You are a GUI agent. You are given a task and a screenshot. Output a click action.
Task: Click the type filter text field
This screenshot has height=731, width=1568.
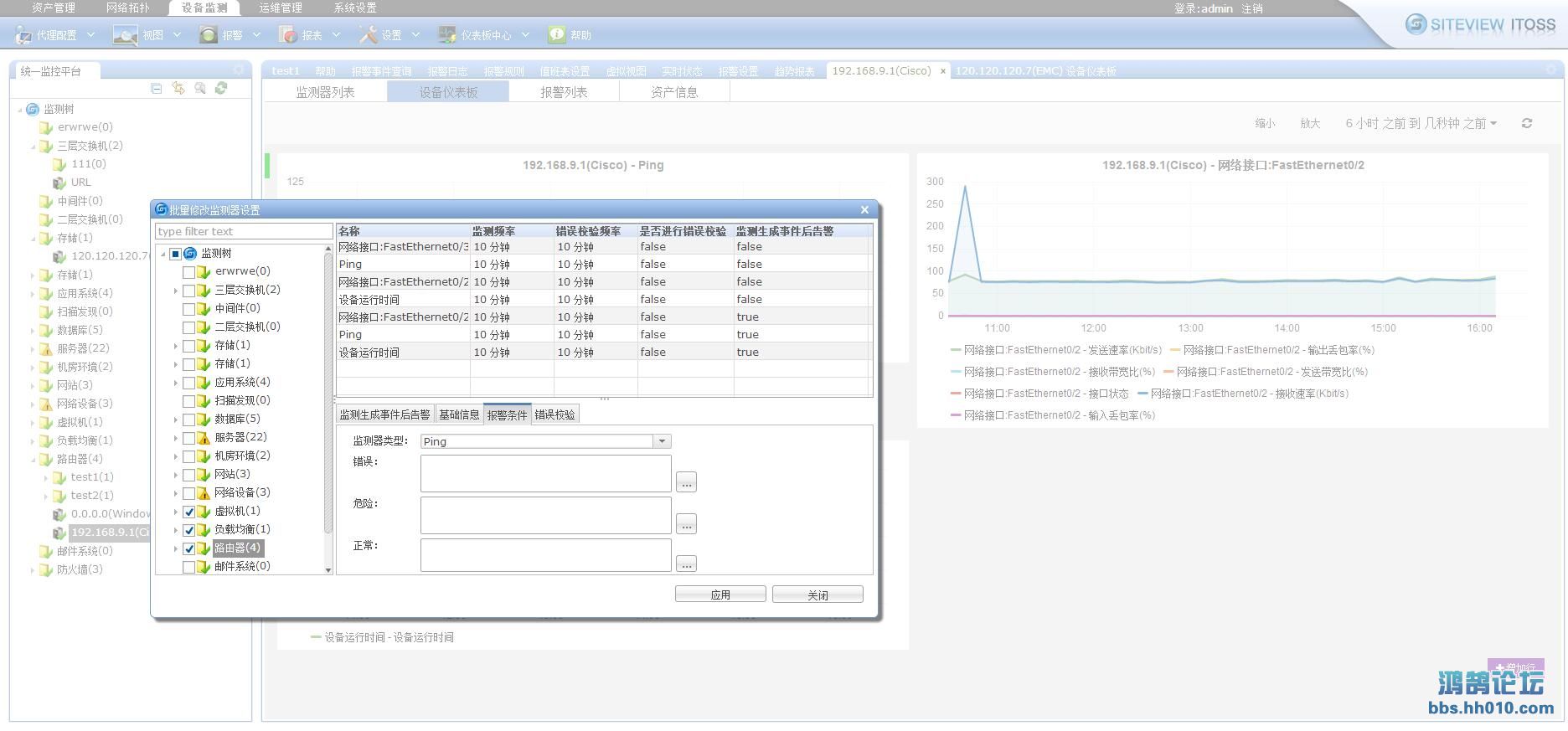[x=244, y=231]
